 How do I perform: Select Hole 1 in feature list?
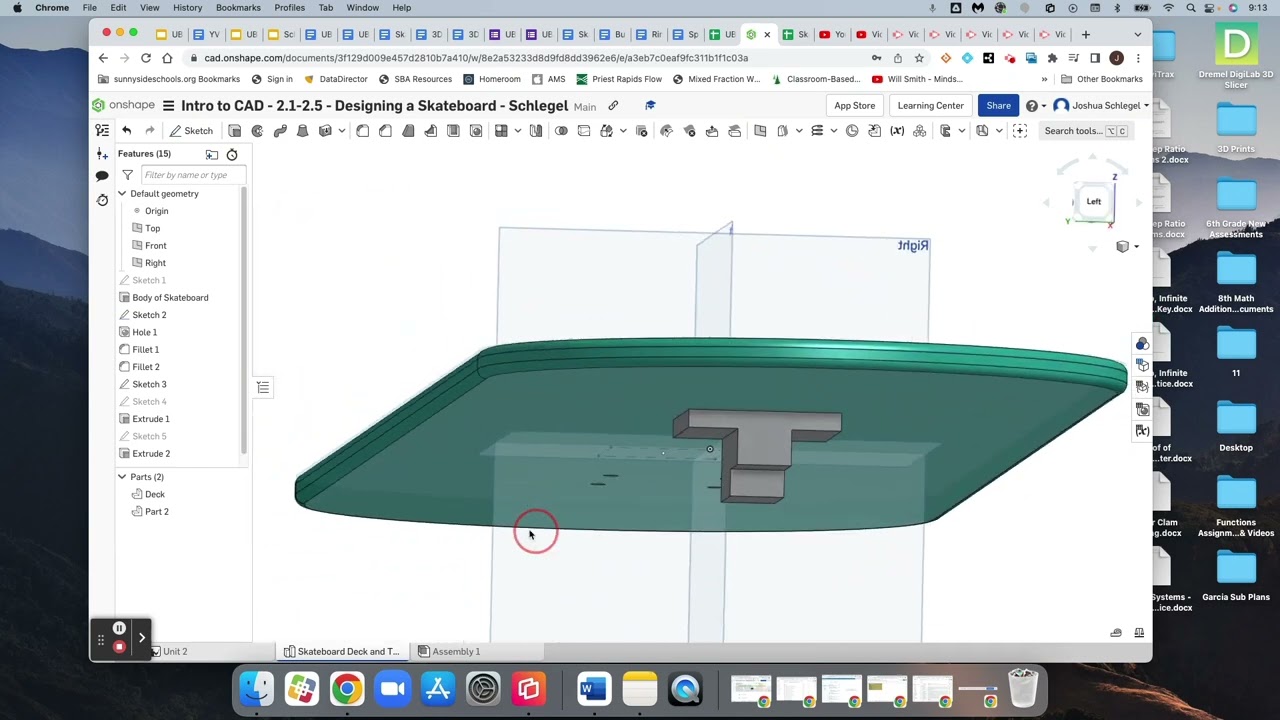[x=144, y=332]
